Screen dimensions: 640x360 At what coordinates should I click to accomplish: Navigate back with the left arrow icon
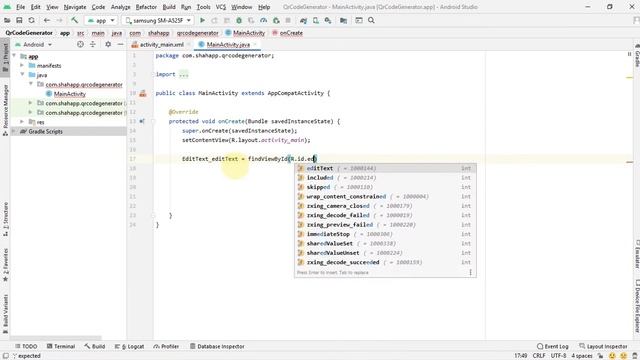[x=47, y=20]
